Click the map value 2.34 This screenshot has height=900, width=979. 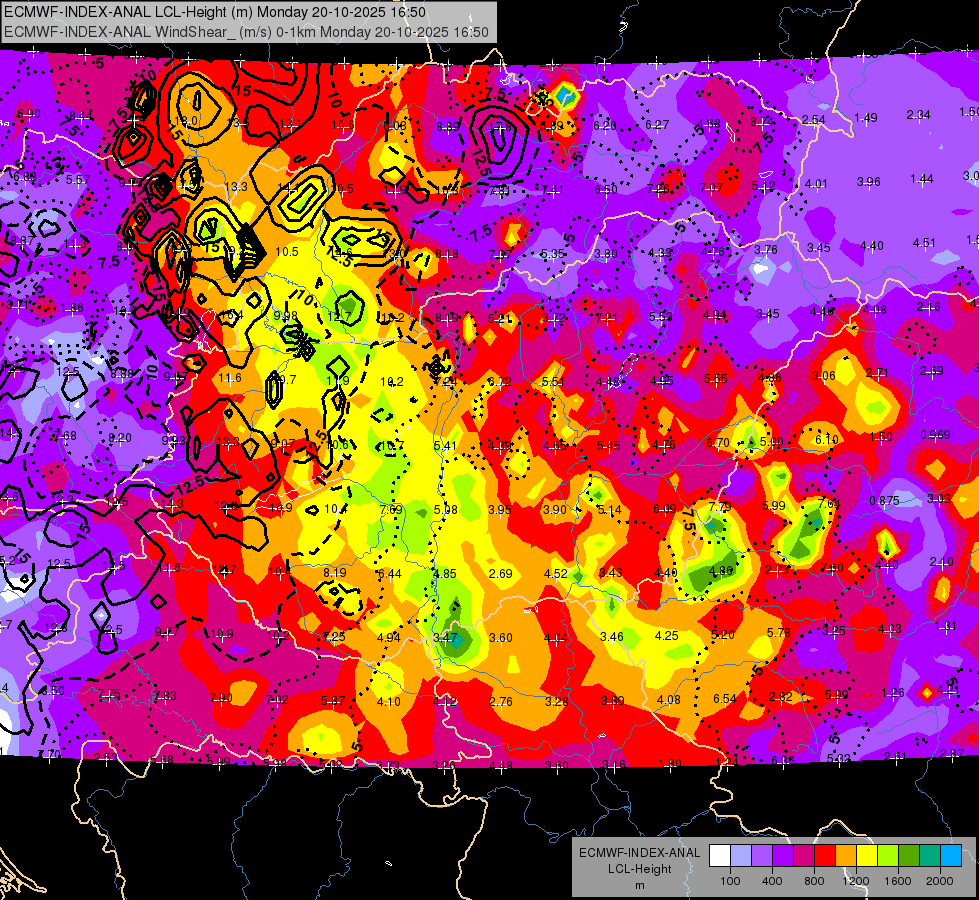coord(918,115)
